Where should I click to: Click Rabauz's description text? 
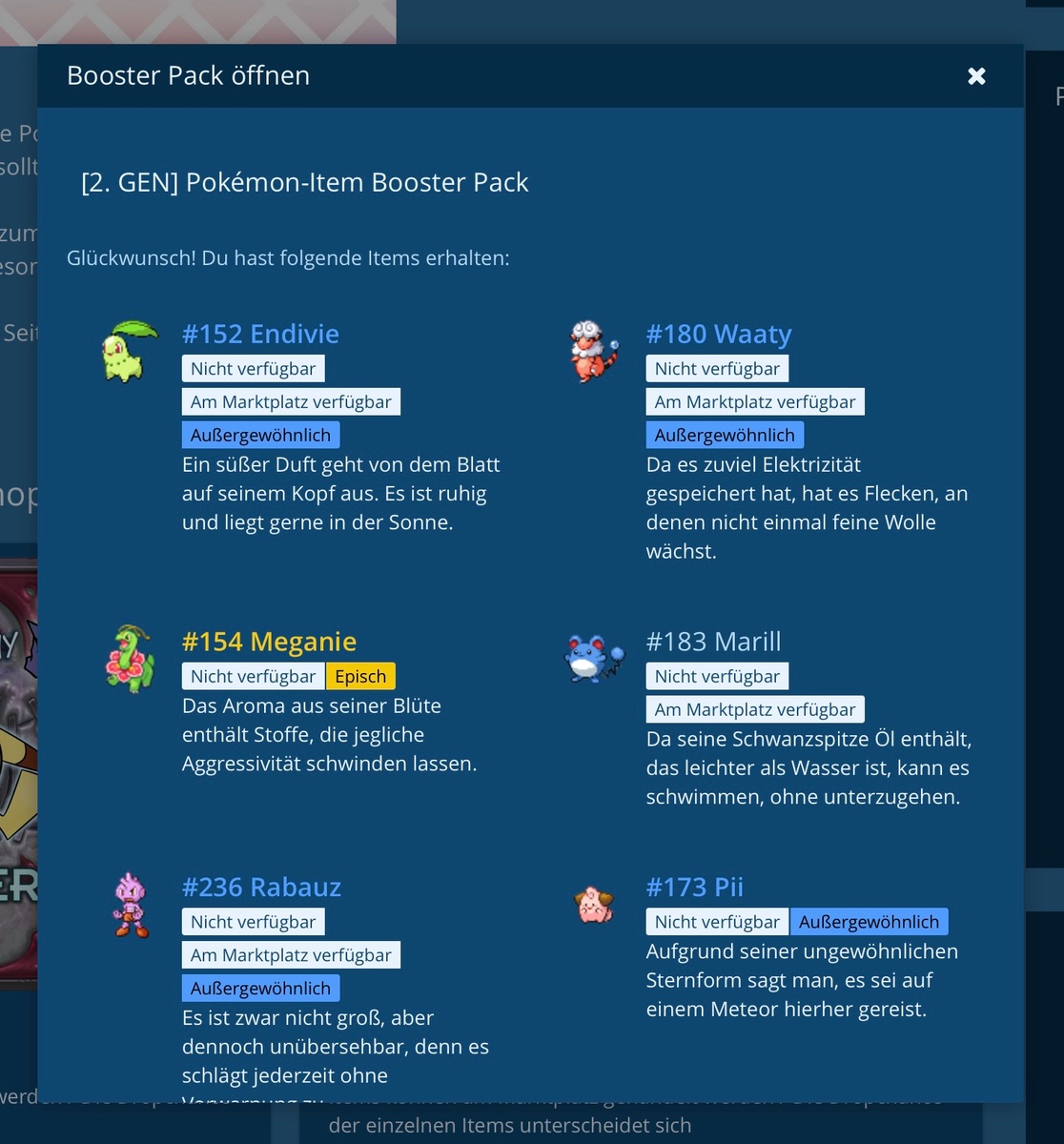point(336,1053)
